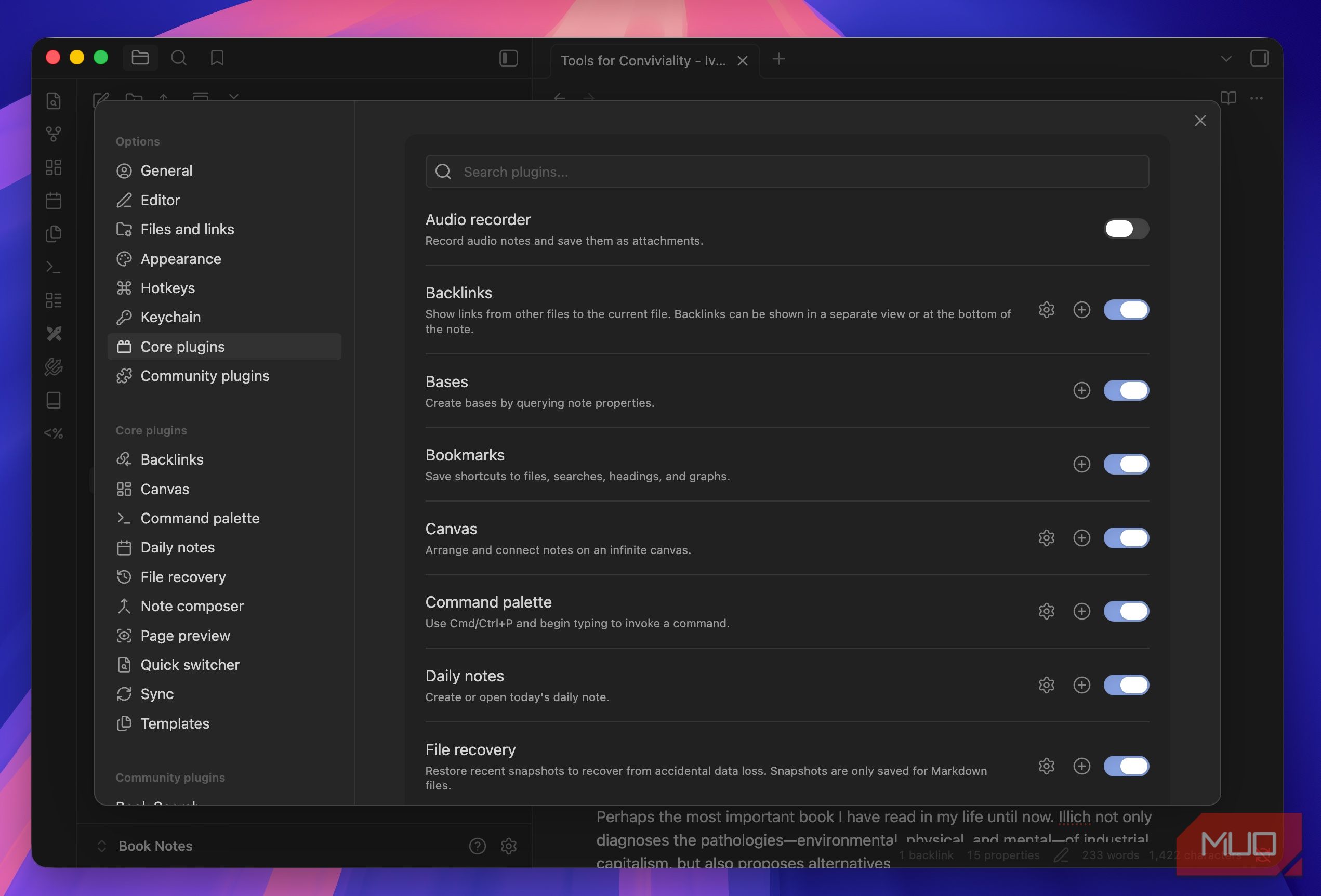The image size is (1321, 896).
Task: Disable the Backlinks plugin toggle
Action: tap(1126, 310)
